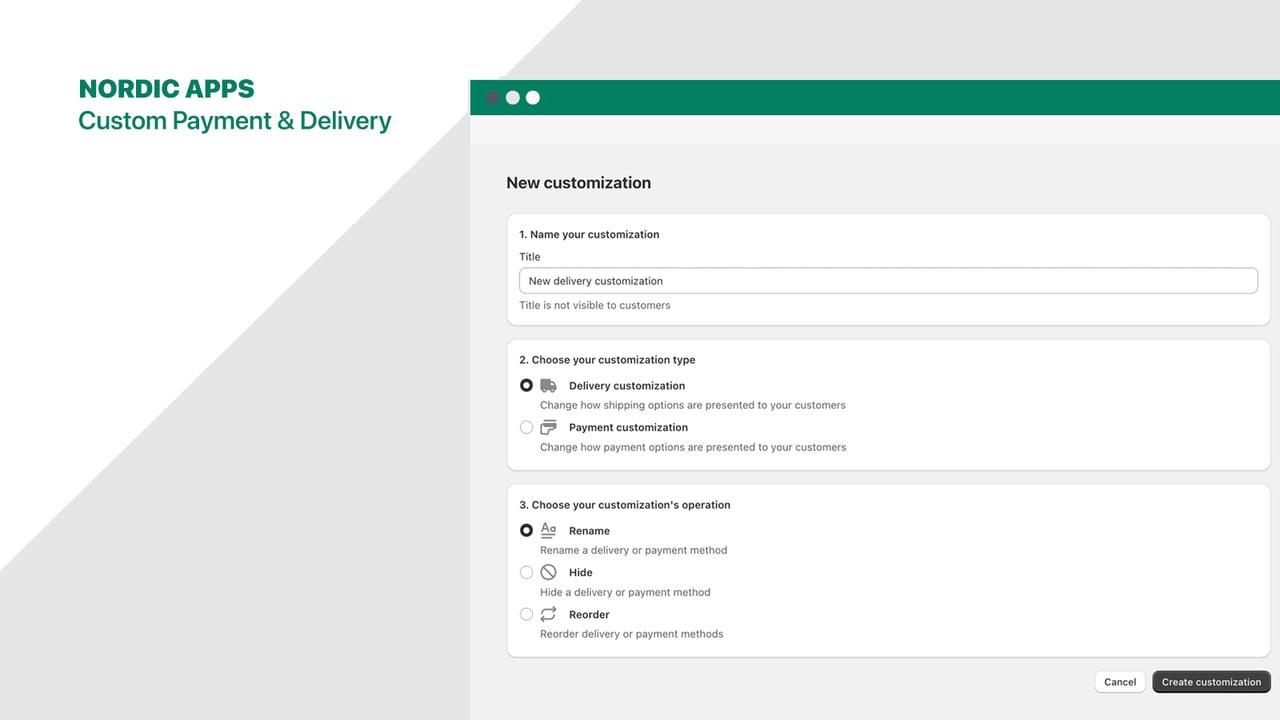This screenshot has width=1280, height=720.
Task: Choose the Reorder operation radio button
Action: coord(526,615)
